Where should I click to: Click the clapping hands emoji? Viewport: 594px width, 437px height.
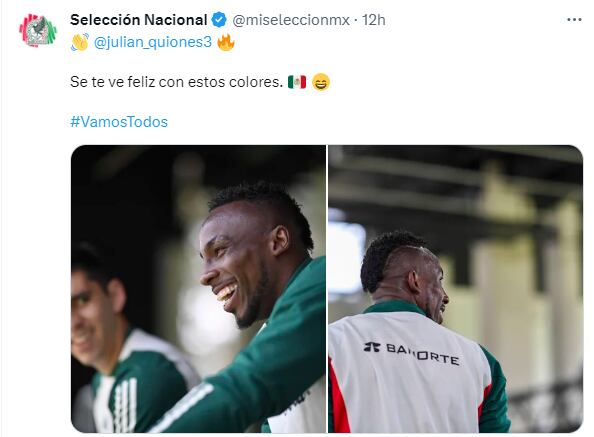click(x=80, y=42)
